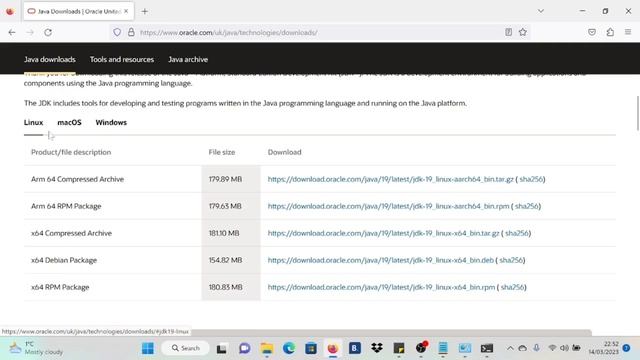Viewport: 640px width, 360px height.
Task: Open Task View from the taskbar
Action: (x=222, y=348)
